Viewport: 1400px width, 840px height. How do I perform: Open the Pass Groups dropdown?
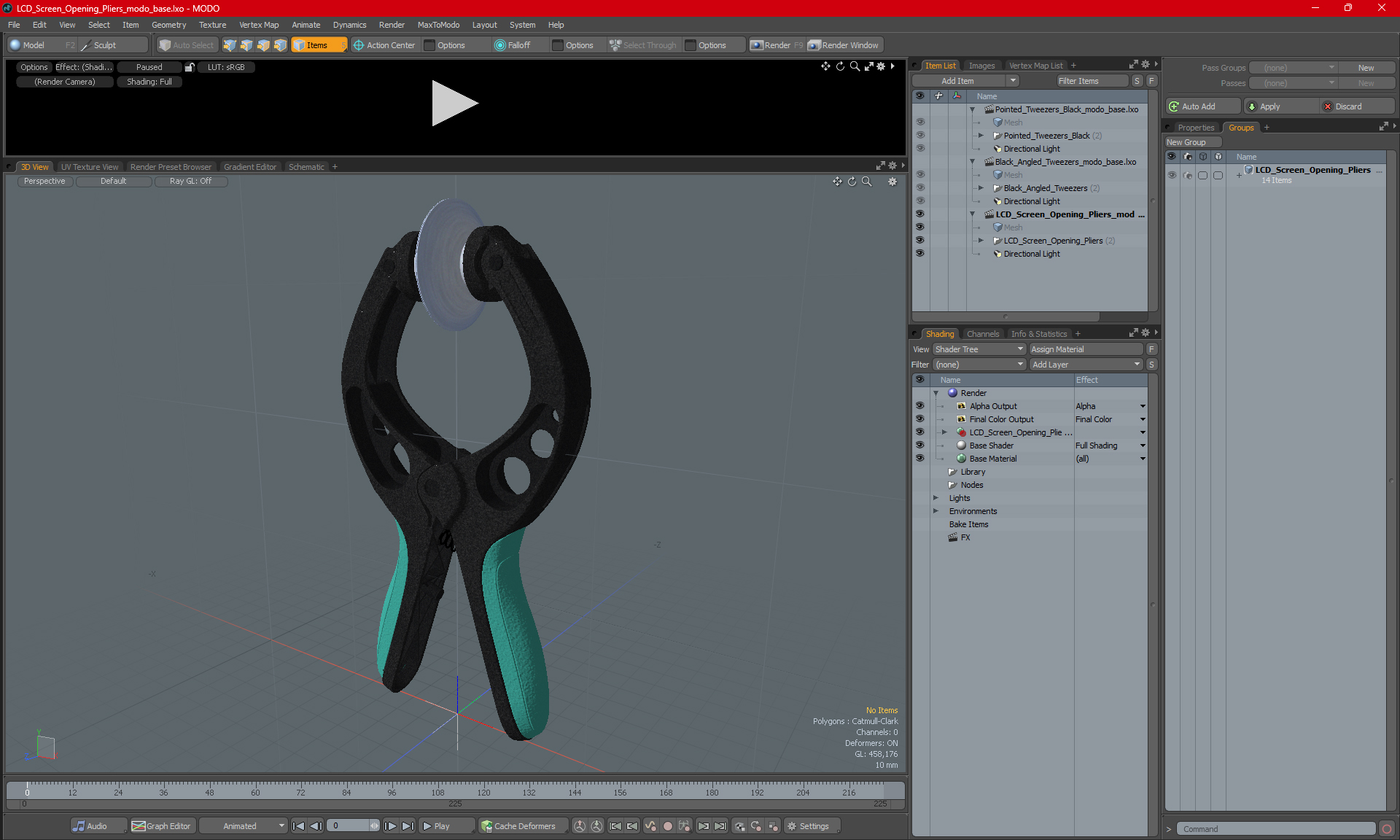(1293, 68)
